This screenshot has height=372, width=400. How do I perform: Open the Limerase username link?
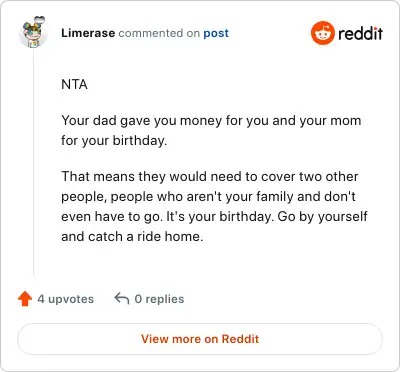(88, 33)
